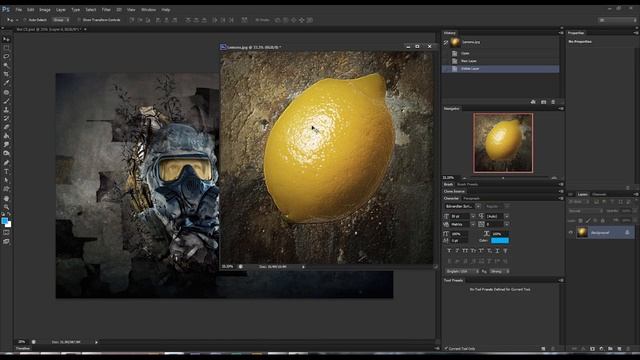Open the English: USA language dropdown
Viewport: 640px width, 360px height.
pos(462,271)
